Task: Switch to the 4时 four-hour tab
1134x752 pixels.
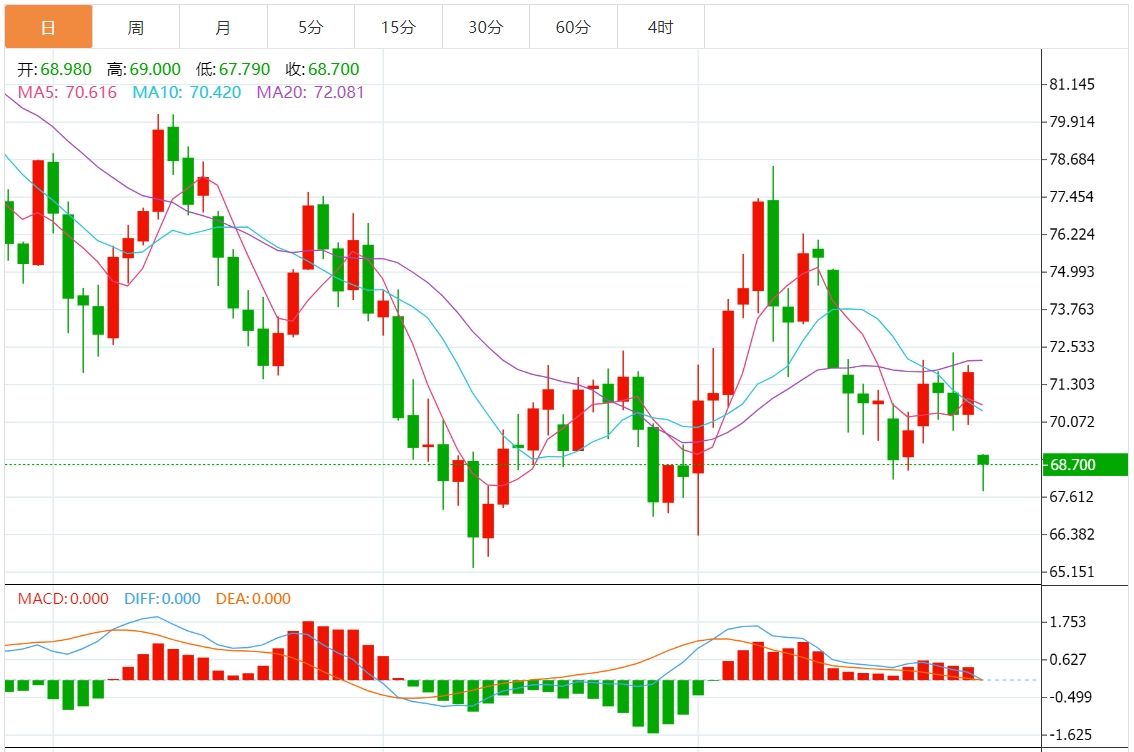Action: pos(660,27)
